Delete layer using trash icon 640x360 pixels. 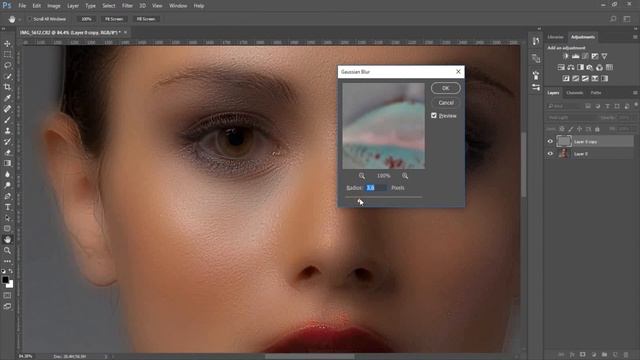[x=626, y=355]
